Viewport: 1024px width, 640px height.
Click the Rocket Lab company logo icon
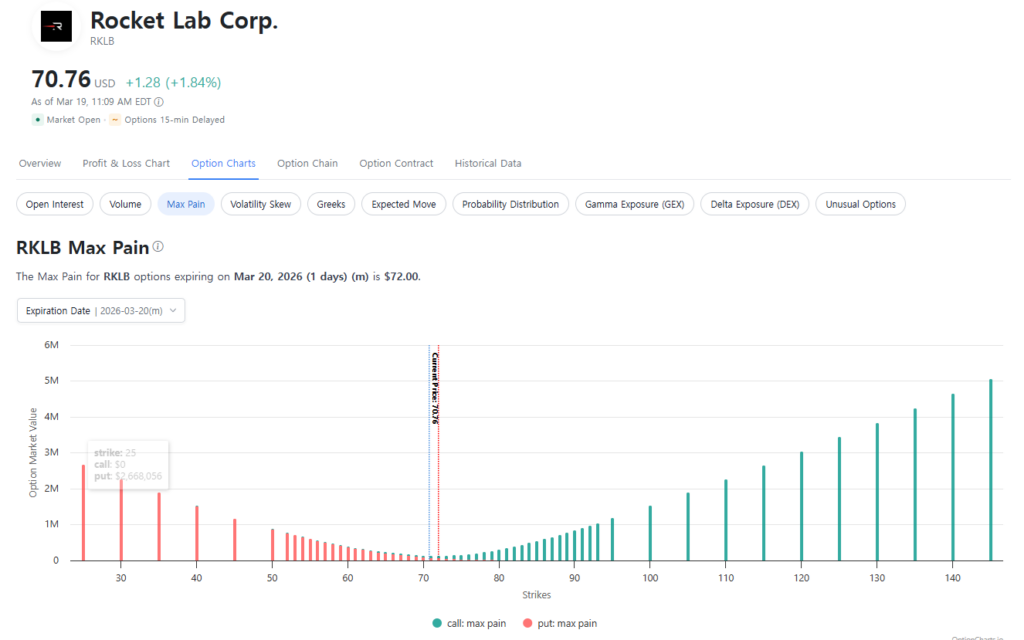click(x=56, y=26)
